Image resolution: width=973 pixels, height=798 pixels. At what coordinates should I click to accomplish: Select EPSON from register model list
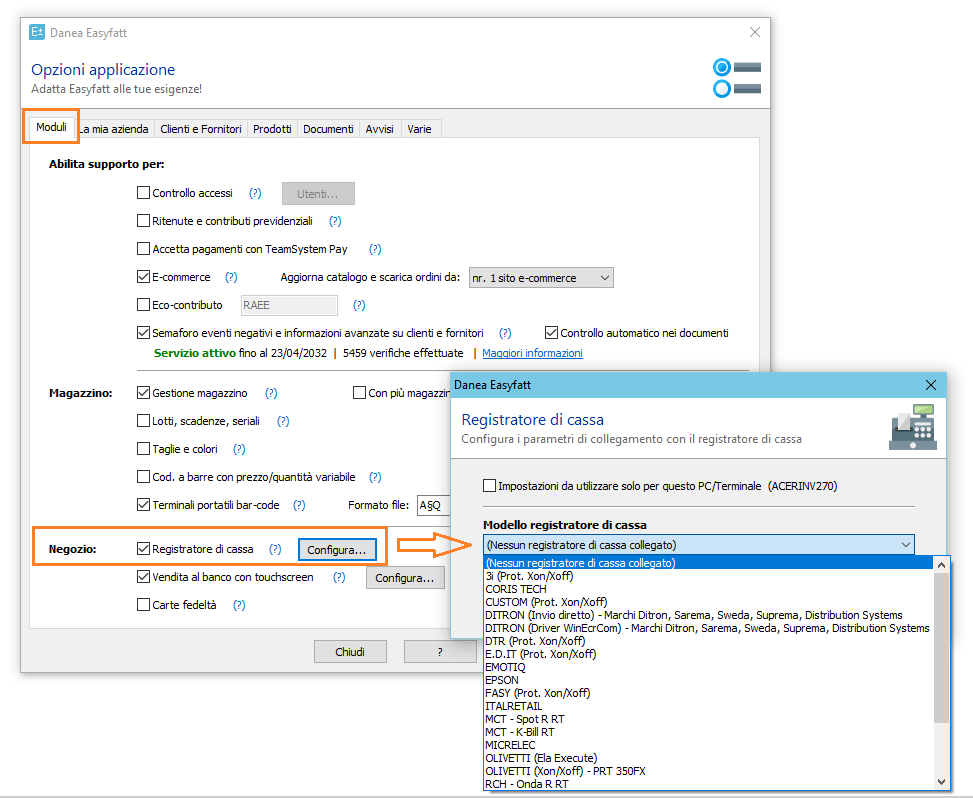click(x=708, y=680)
